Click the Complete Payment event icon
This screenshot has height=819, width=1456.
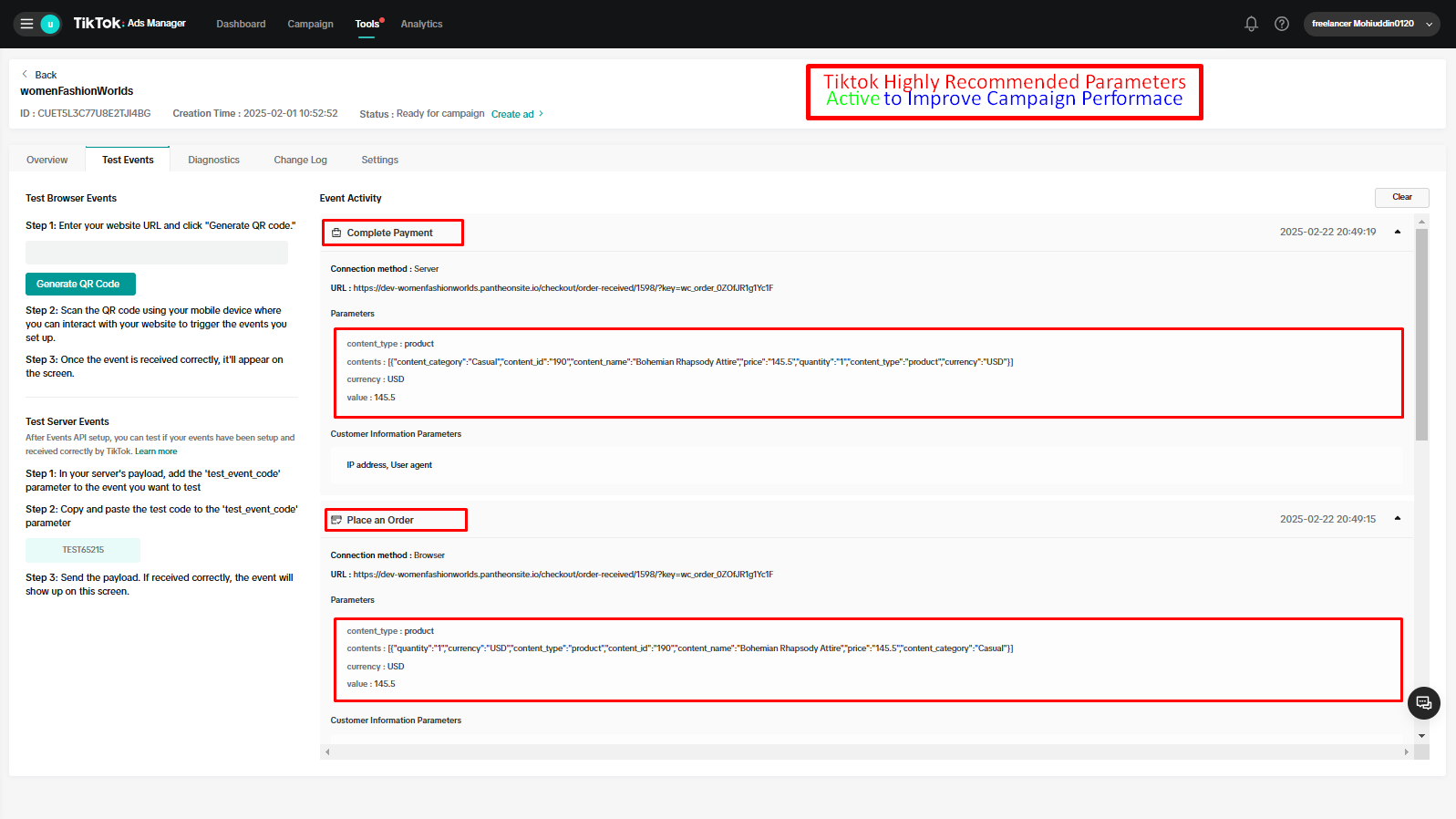click(x=336, y=233)
